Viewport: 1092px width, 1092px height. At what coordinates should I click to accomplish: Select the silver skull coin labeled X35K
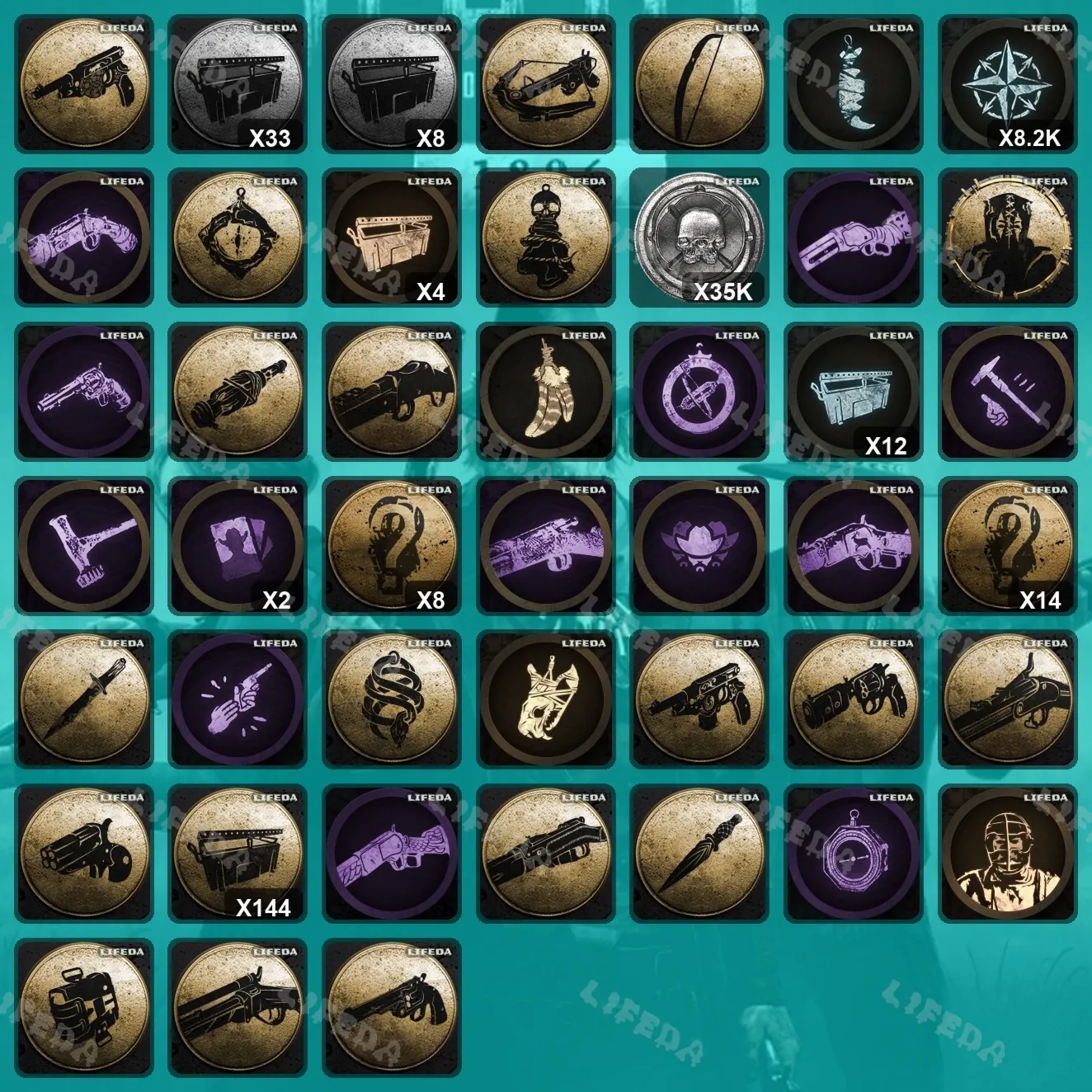699,238
